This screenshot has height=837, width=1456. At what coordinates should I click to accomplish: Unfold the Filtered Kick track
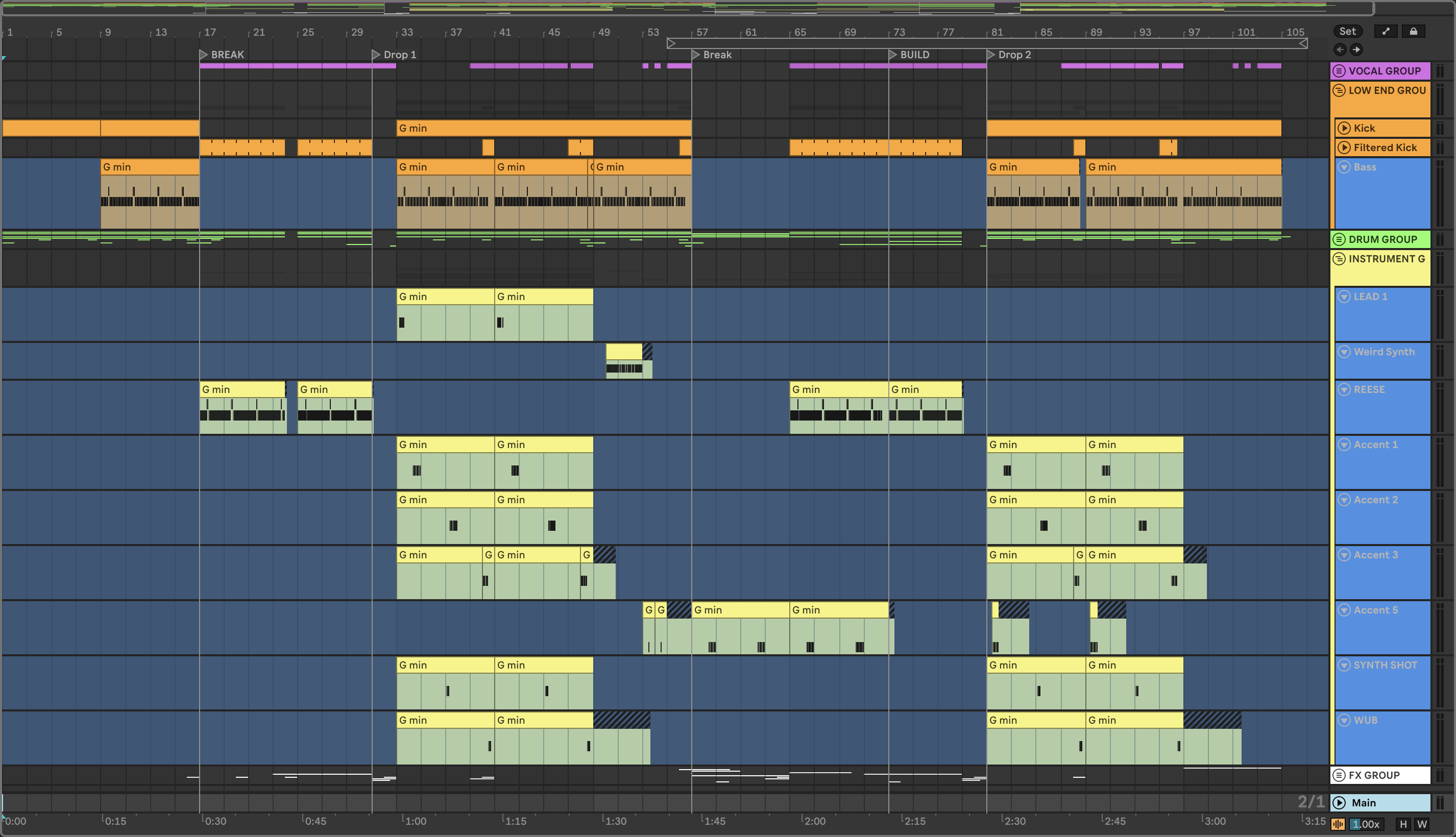click(x=1344, y=147)
